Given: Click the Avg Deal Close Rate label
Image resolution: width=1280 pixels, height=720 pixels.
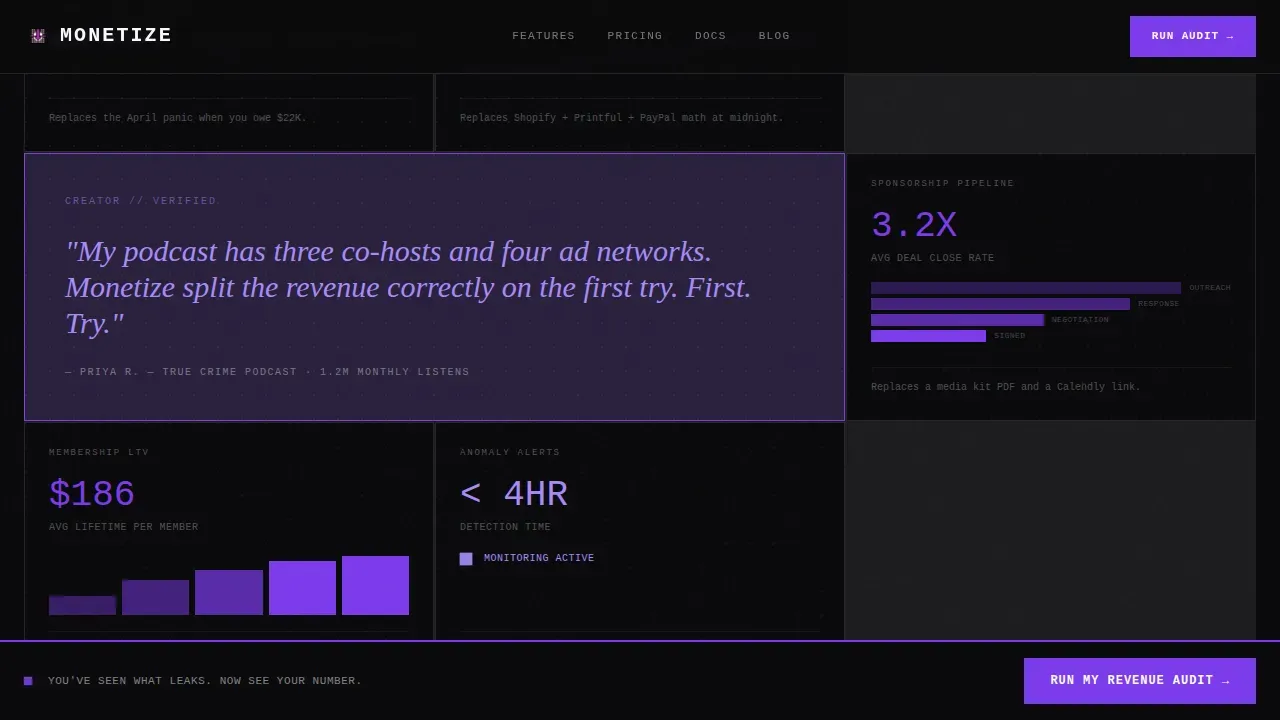Looking at the screenshot, I should [933, 258].
